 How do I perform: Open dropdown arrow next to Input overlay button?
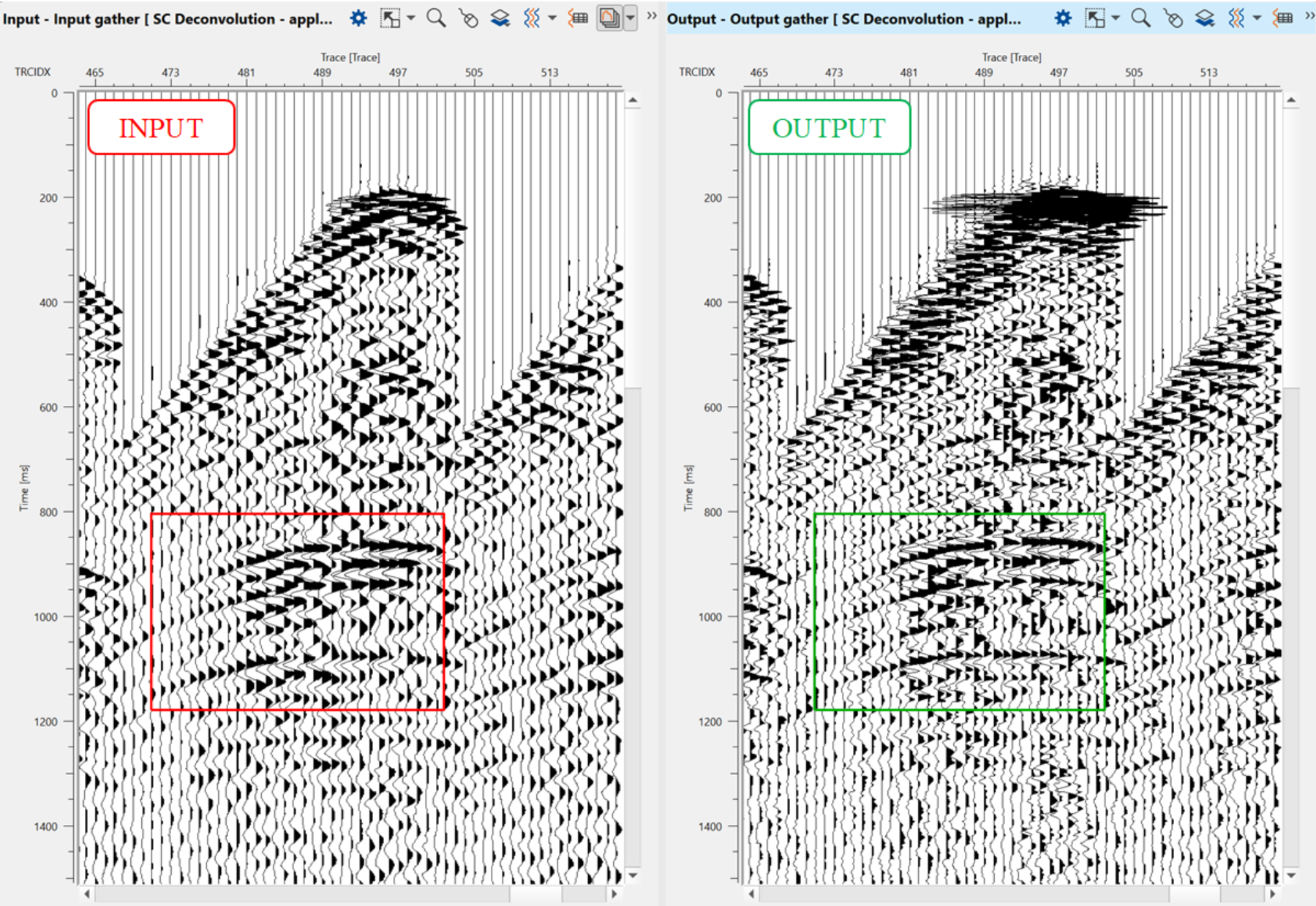(x=630, y=18)
